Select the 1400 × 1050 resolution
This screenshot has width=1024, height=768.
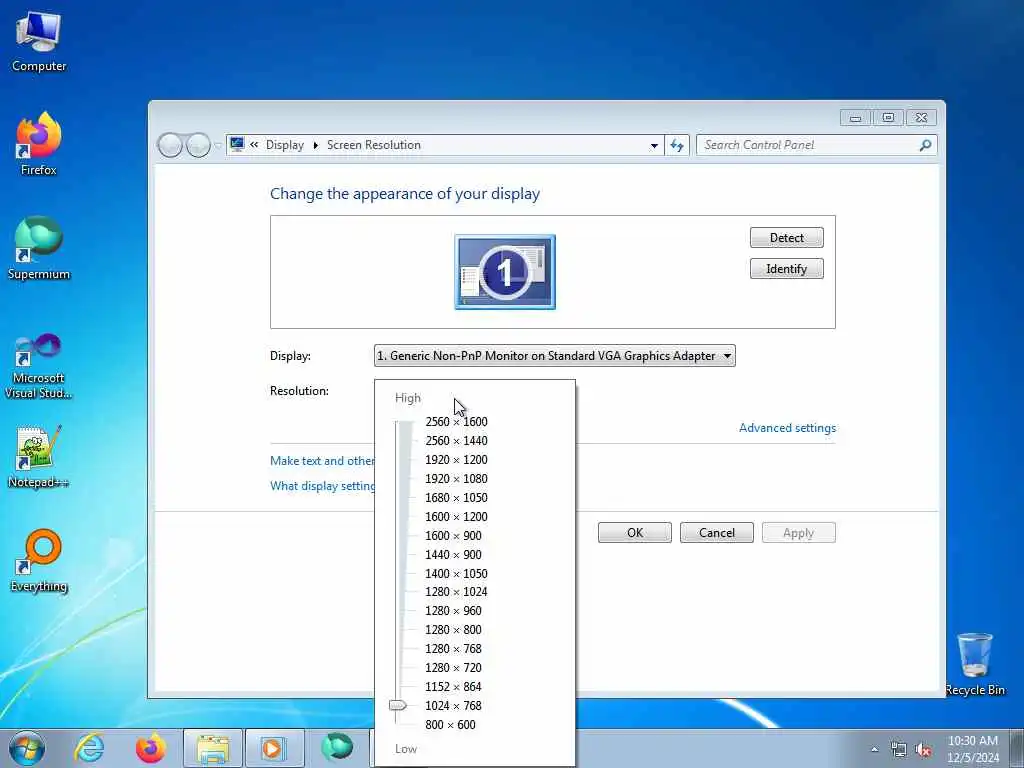pos(456,573)
